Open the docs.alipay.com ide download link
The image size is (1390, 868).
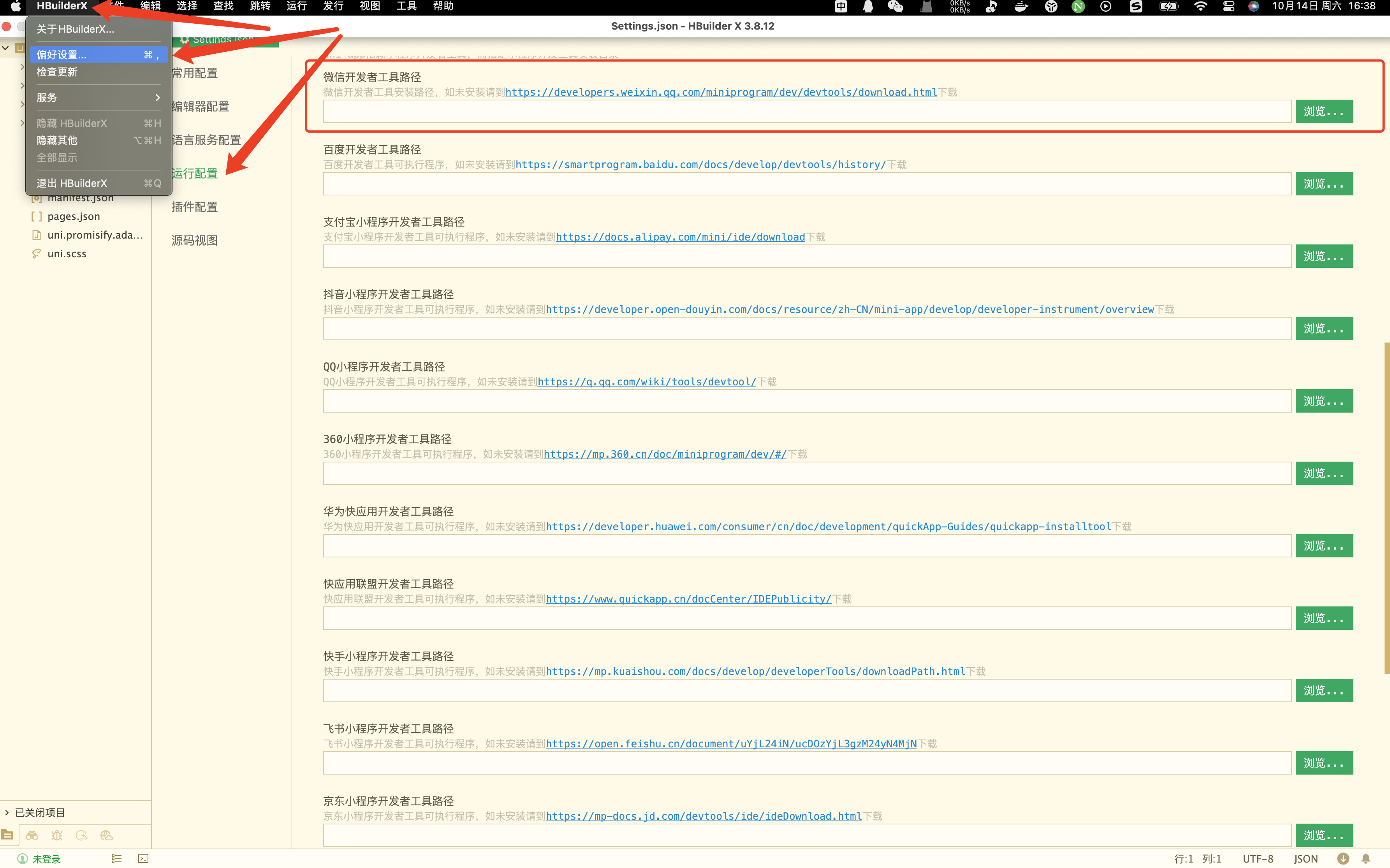[x=680, y=237]
